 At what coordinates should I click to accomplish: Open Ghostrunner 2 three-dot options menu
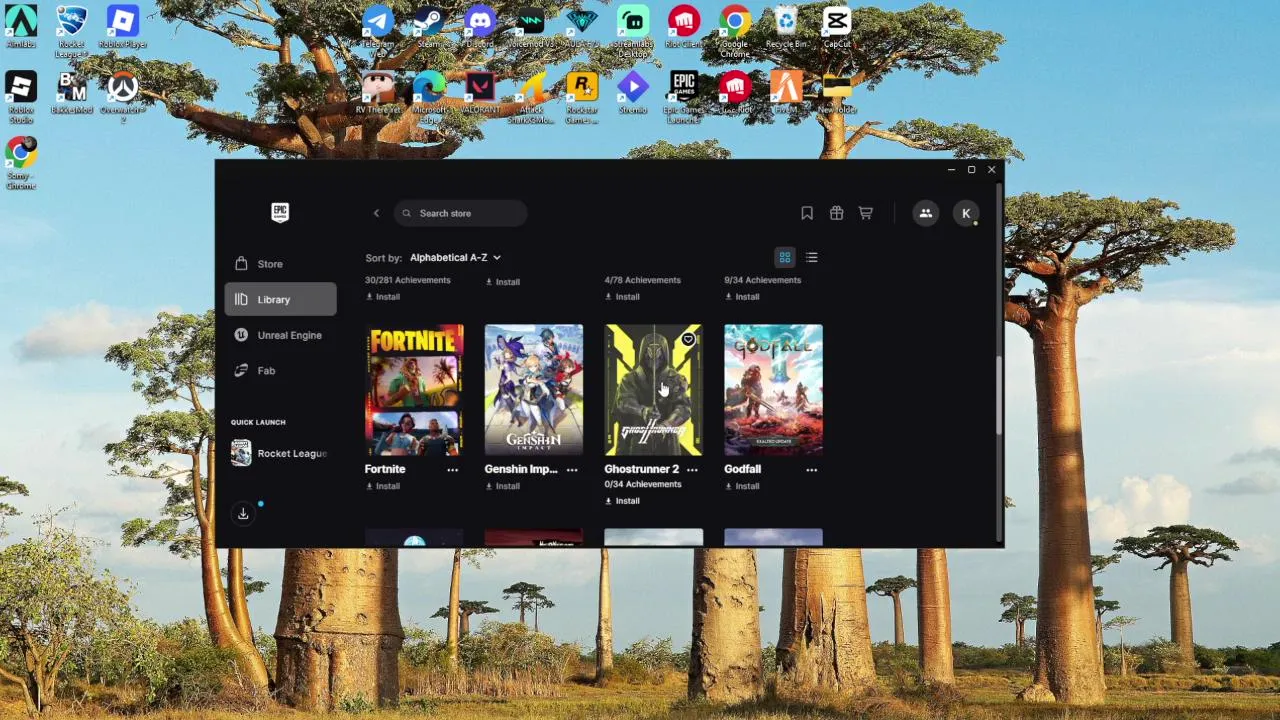pos(692,469)
